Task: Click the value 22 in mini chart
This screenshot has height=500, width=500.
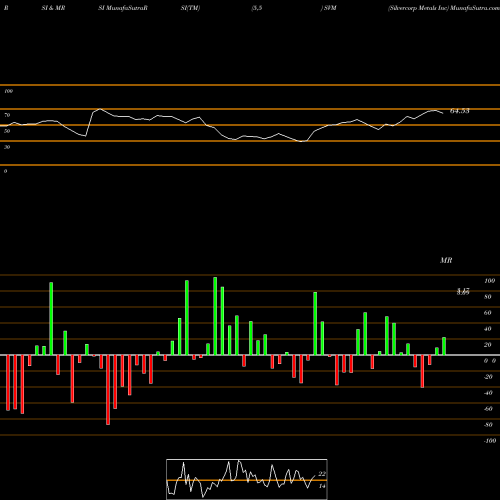Action: pyautogui.click(x=322, y=474)
